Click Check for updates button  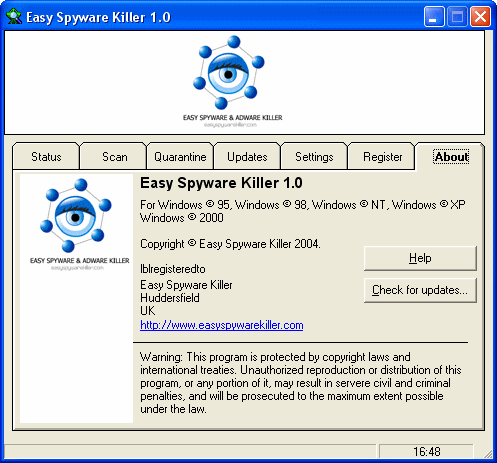pos(420,290)
